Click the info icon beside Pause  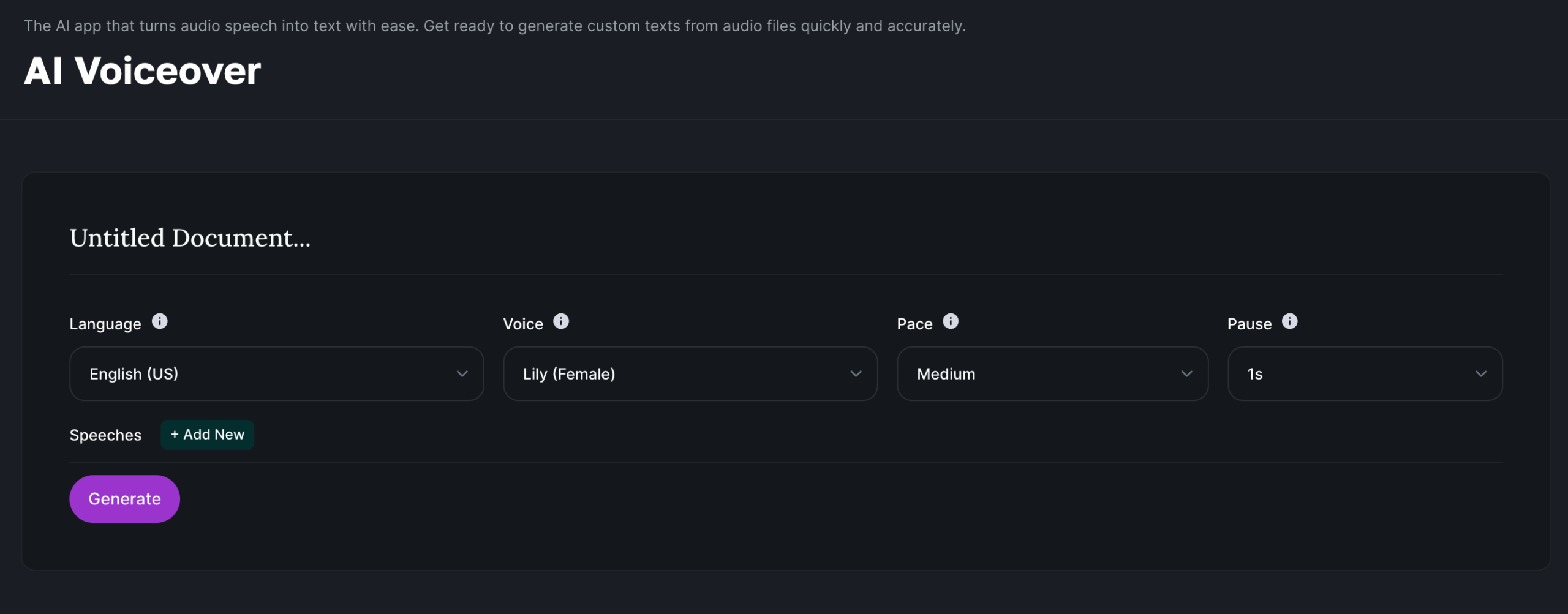(1290, 321)
